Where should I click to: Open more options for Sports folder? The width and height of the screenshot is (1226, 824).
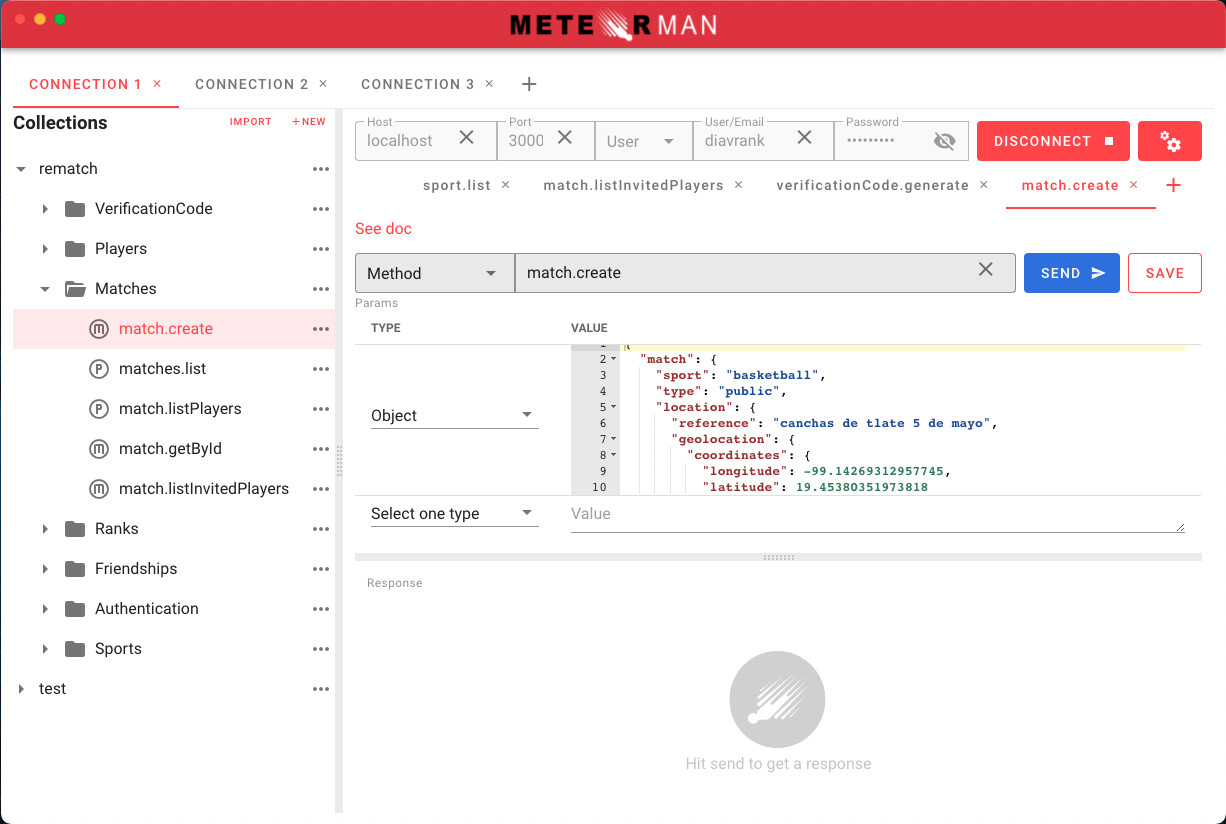tap(320, 649)
